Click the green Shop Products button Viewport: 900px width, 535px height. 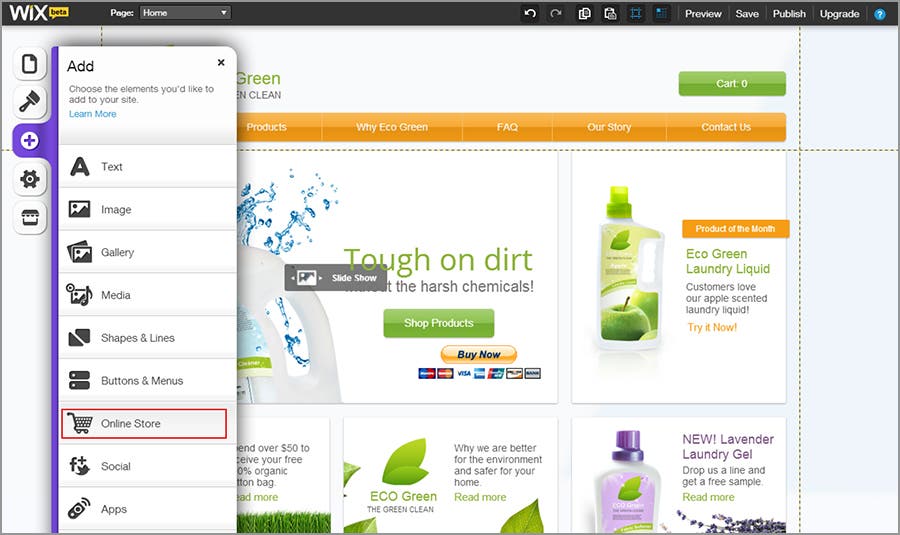(438, 323)
